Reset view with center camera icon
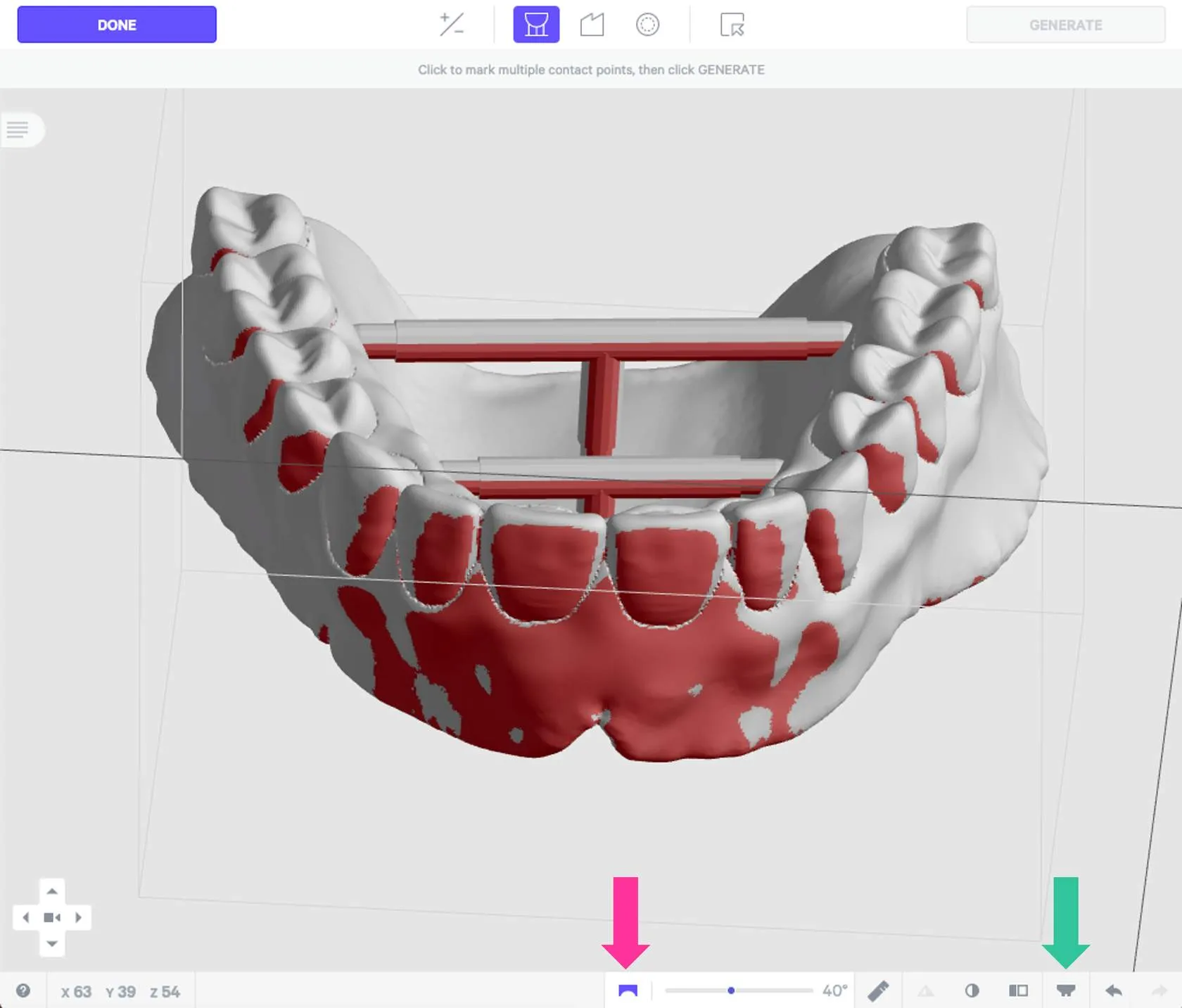This screenshot has height=1008, width=1182. 52,917
